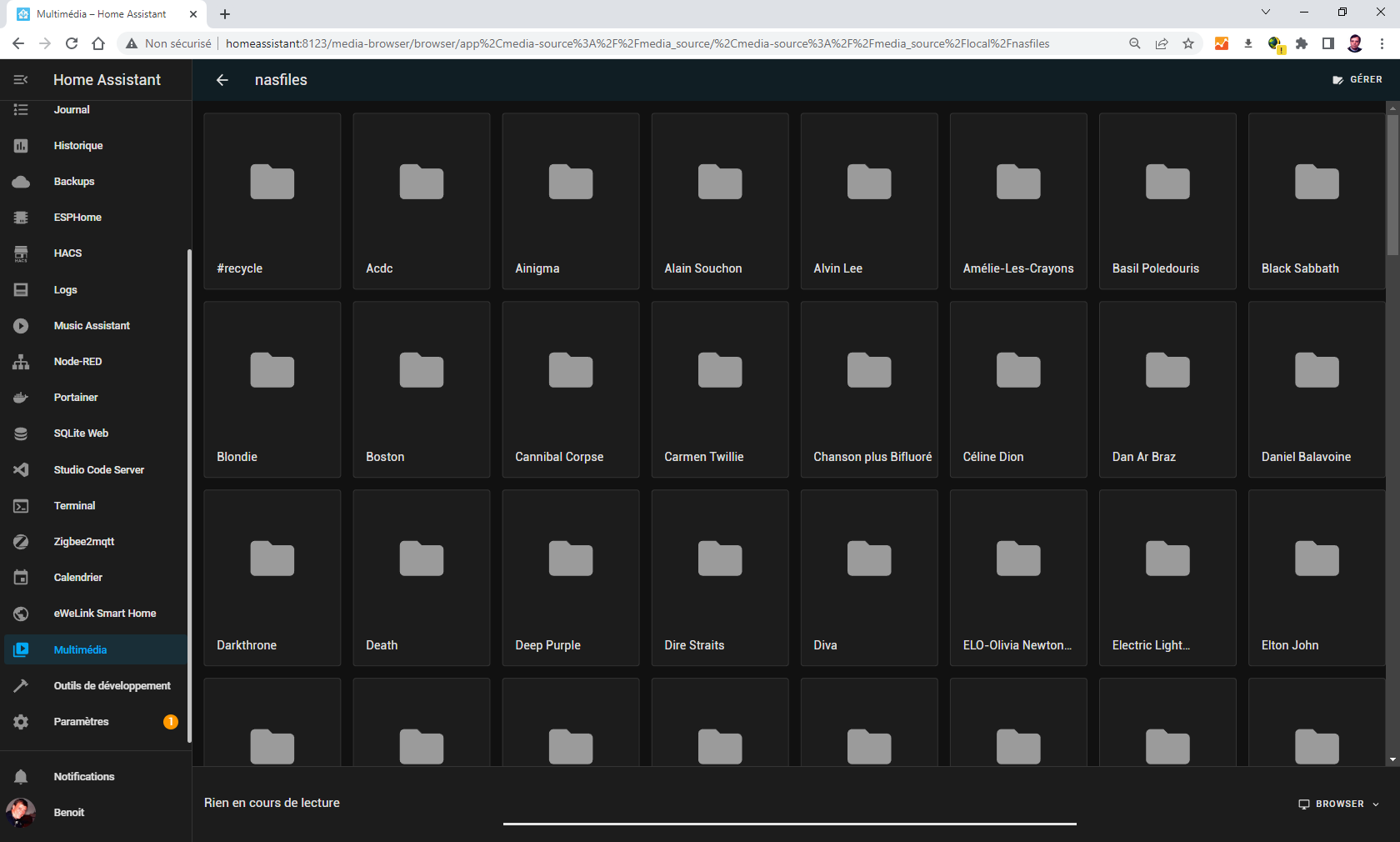Click the Paramètres gear icon
1400x842 pixels.
pyautogui.click(x=21, y=722)
